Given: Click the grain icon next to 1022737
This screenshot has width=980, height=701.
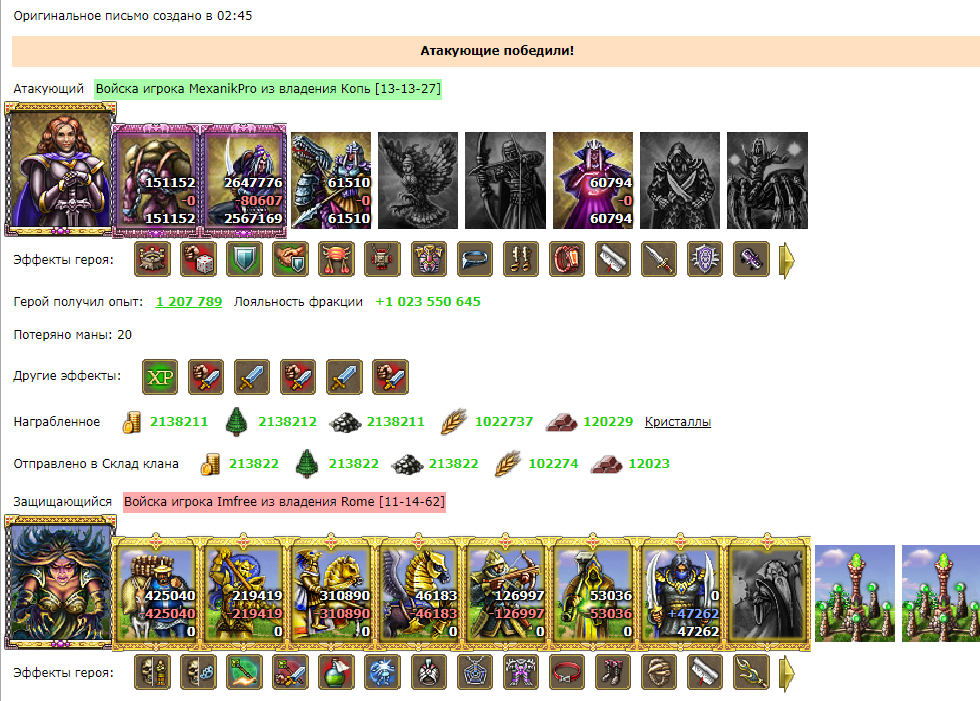Looking at the screenshot, I should tap(454, 422).
